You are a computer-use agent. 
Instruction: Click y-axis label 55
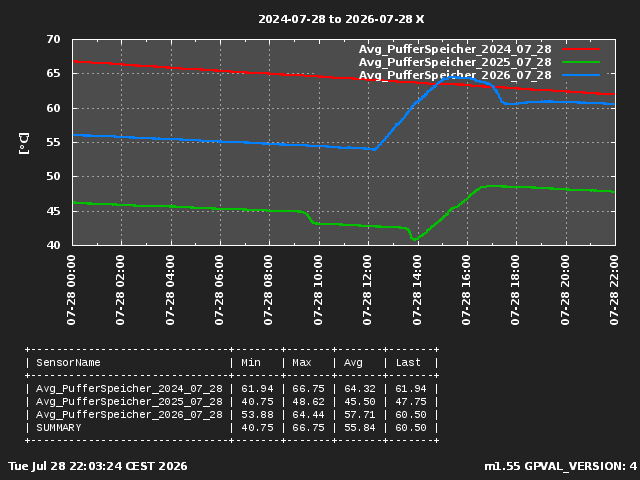coord(53,142)
